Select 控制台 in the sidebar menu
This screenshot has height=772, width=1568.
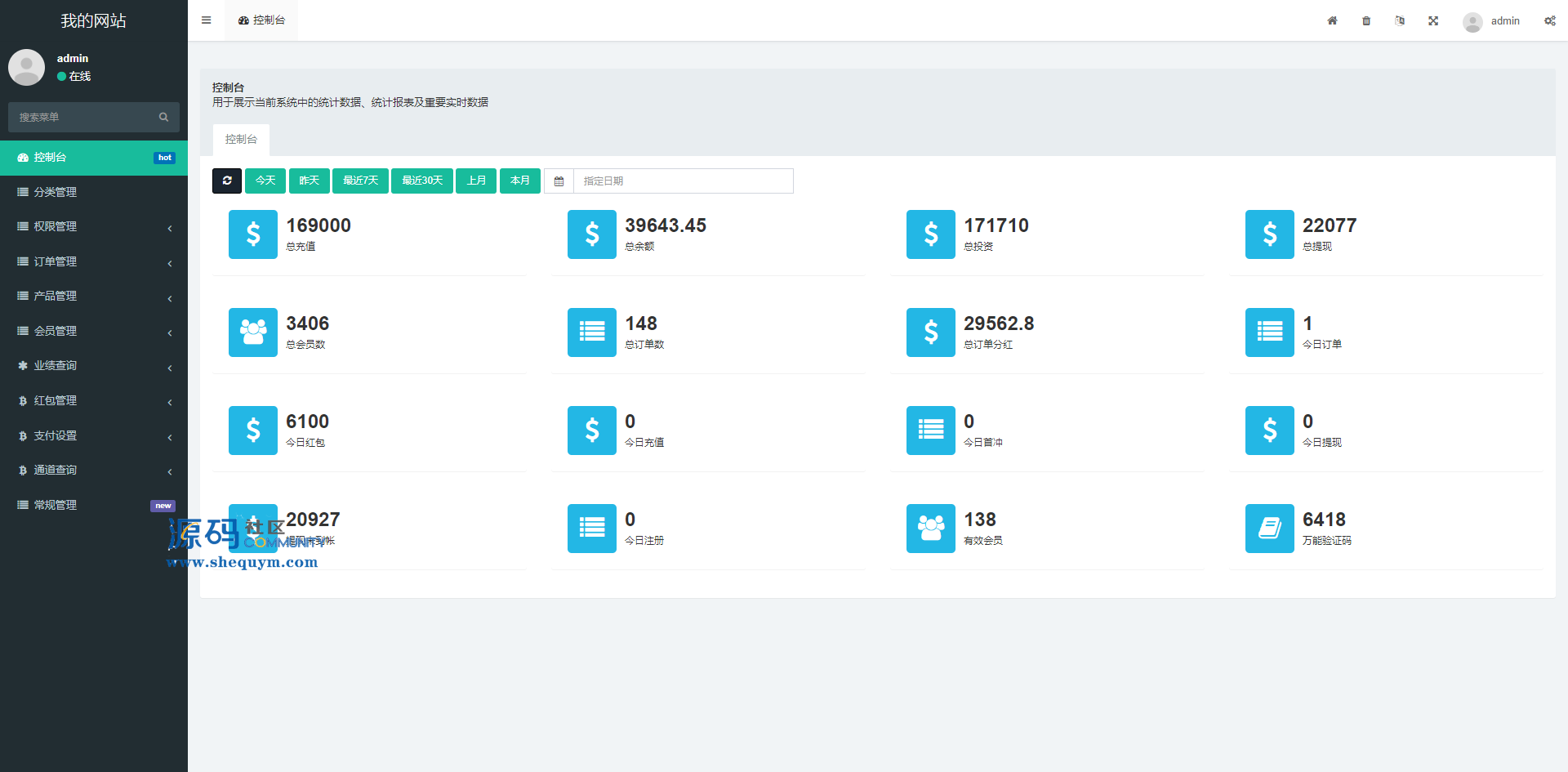(94, 157)
